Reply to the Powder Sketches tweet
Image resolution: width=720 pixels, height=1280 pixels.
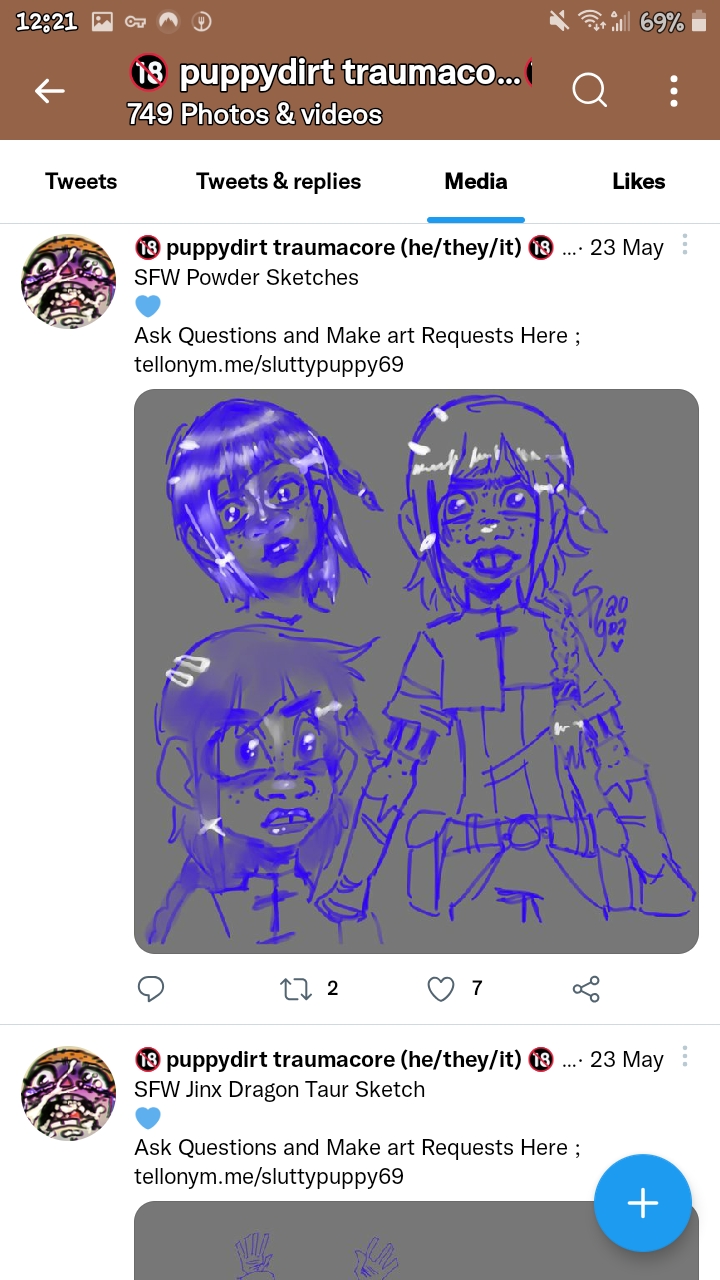click(150, 989)
